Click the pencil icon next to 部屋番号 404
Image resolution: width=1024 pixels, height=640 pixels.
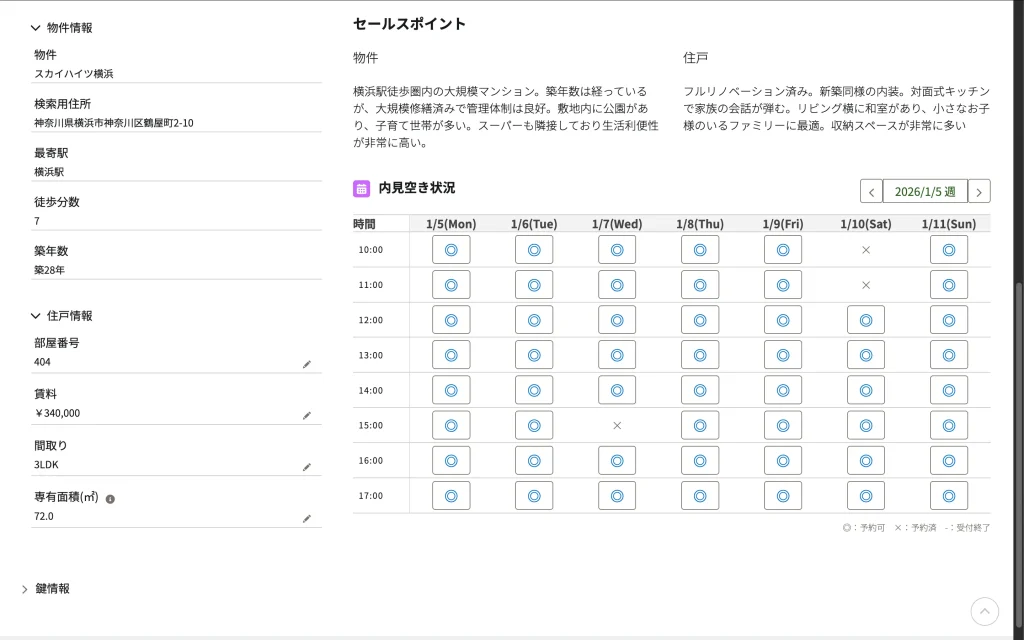[x=307, y=365]
